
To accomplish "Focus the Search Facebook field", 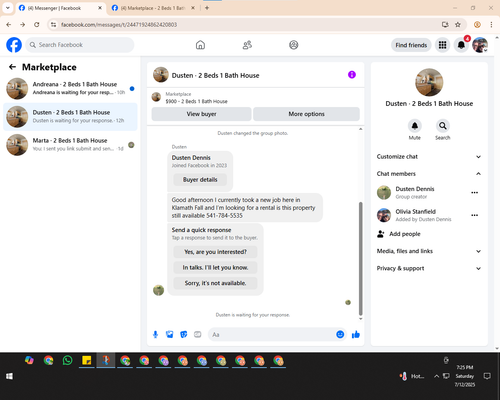I will click(x=80, y=45).
